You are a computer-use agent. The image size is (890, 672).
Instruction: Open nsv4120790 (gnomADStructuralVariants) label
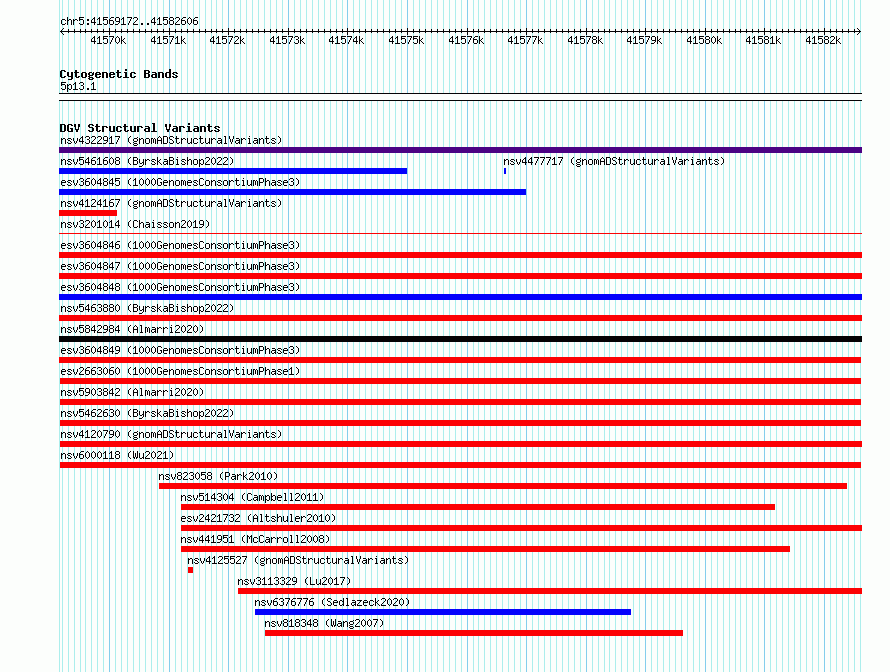171,434
